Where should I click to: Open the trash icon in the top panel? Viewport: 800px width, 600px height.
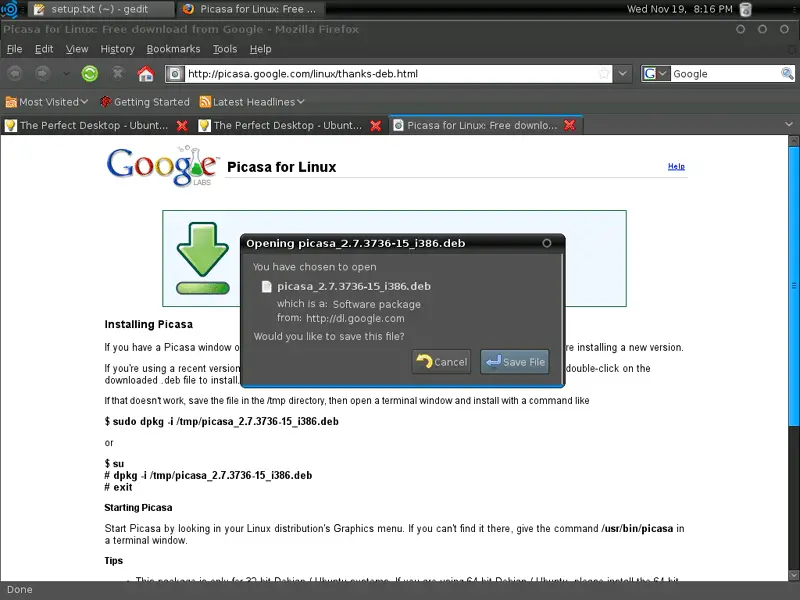point(745,9)
